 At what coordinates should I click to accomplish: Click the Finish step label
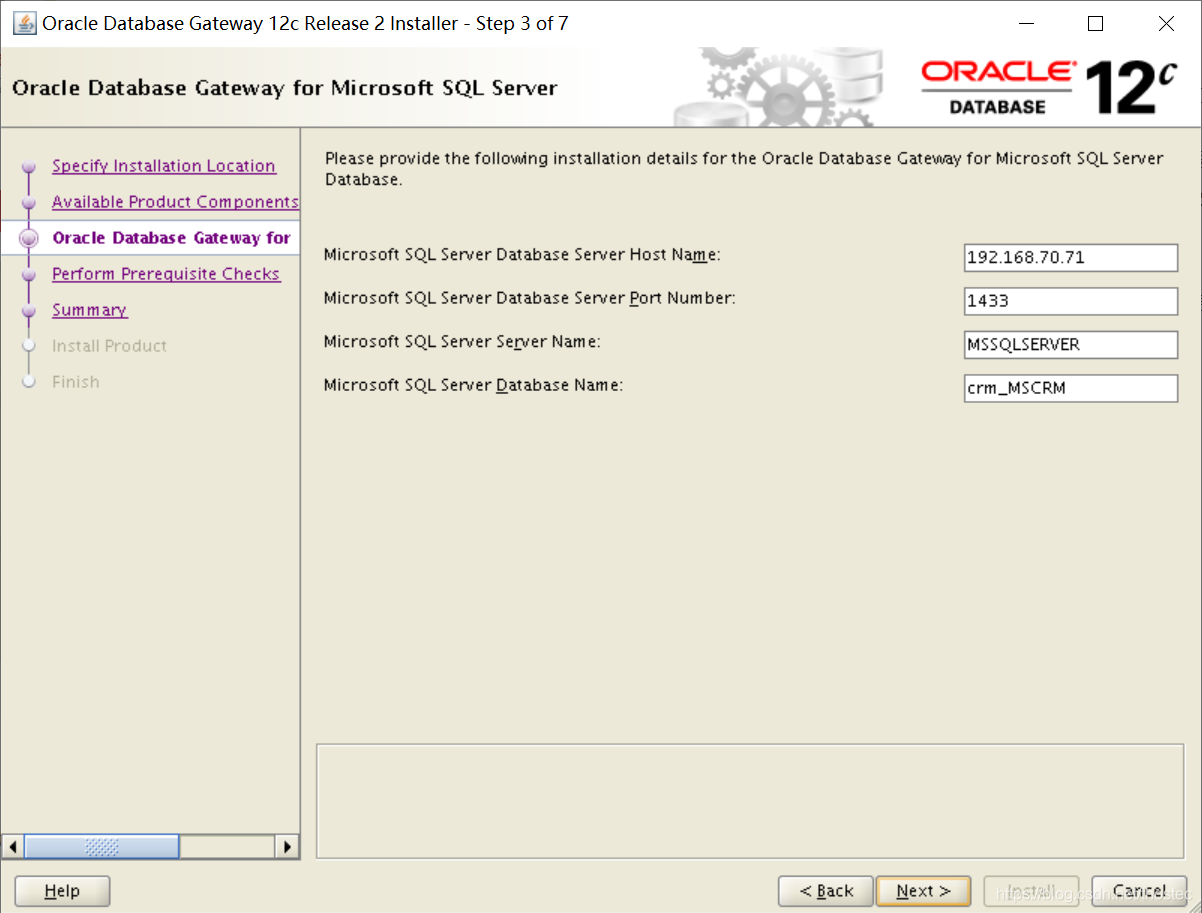click(x=75, y=382)
